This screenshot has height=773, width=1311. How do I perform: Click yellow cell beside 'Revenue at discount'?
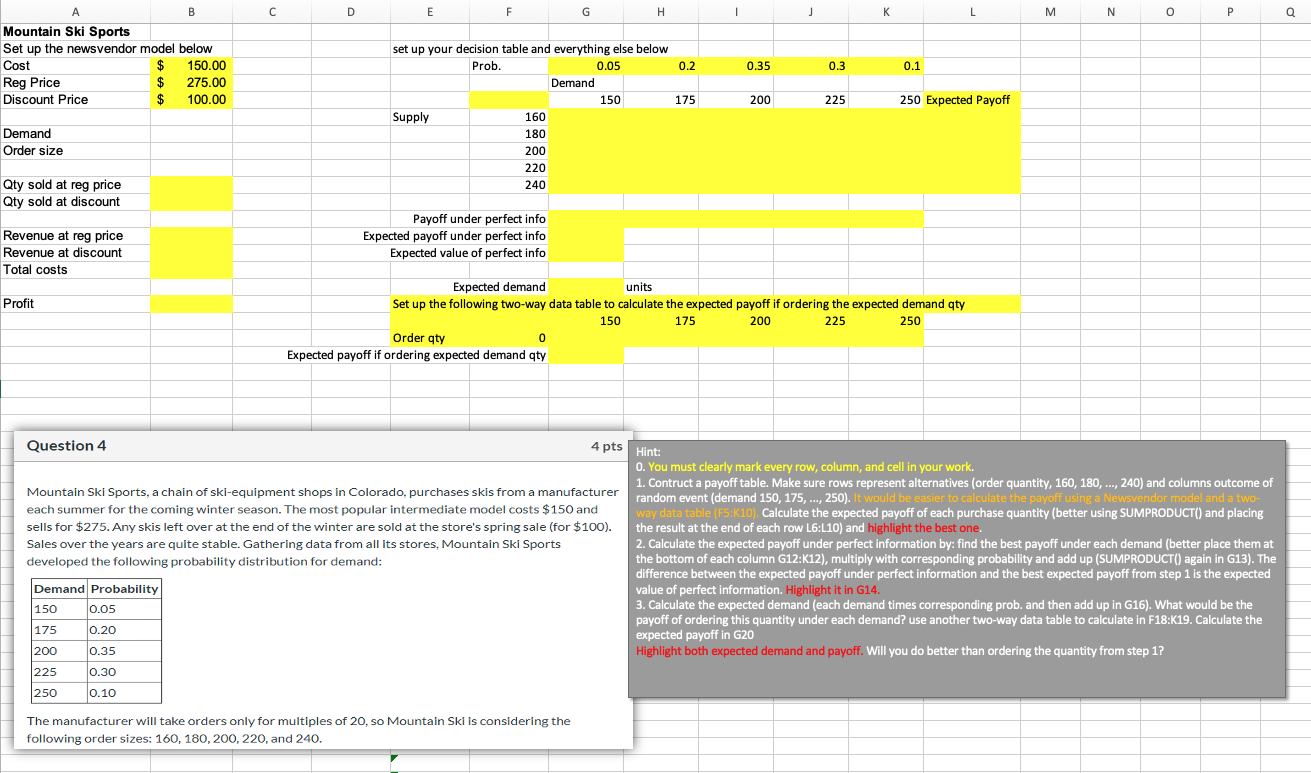click(x=191, y=253)
